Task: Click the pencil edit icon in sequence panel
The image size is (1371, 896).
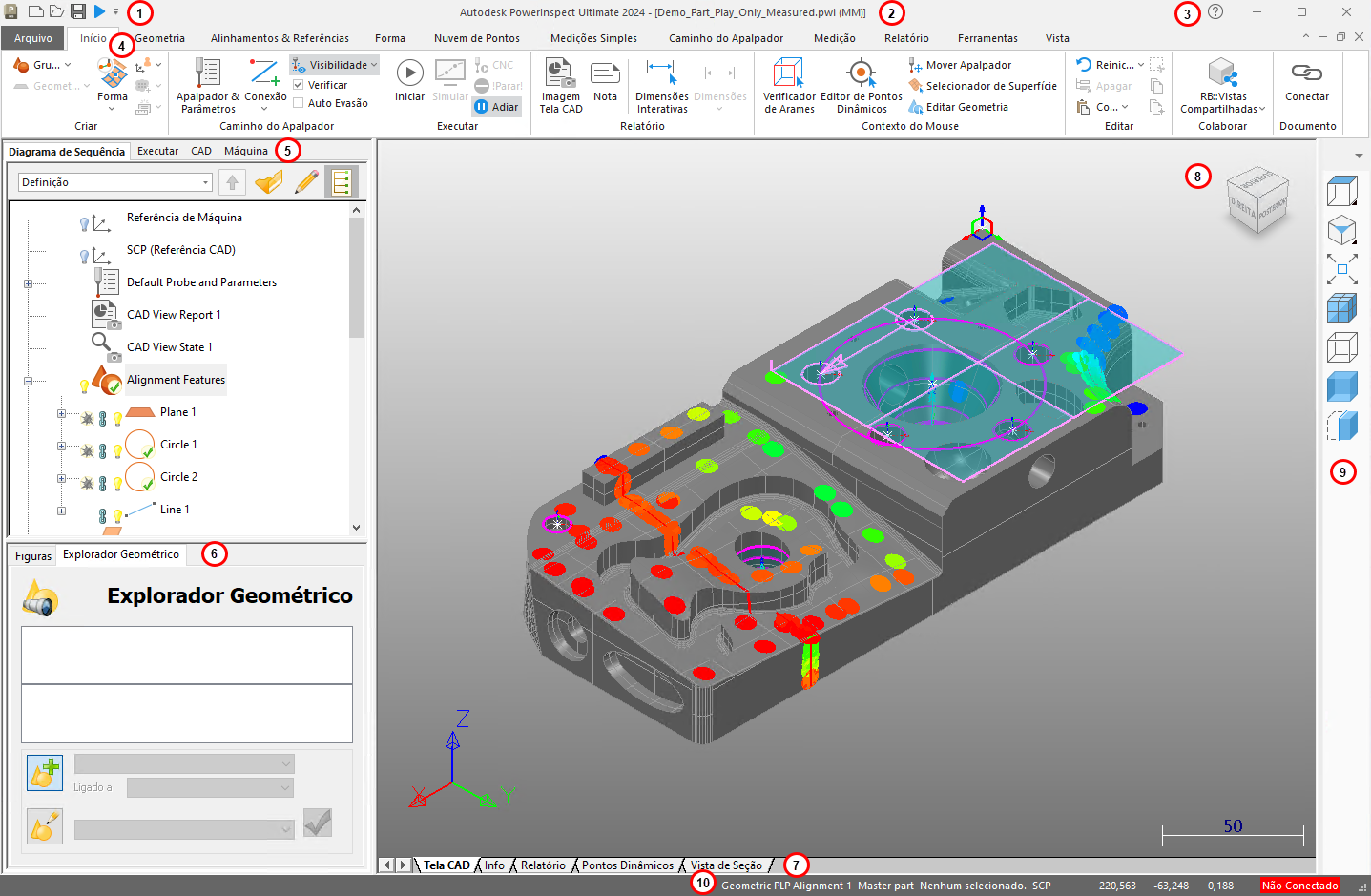Action: click(306, 181)
